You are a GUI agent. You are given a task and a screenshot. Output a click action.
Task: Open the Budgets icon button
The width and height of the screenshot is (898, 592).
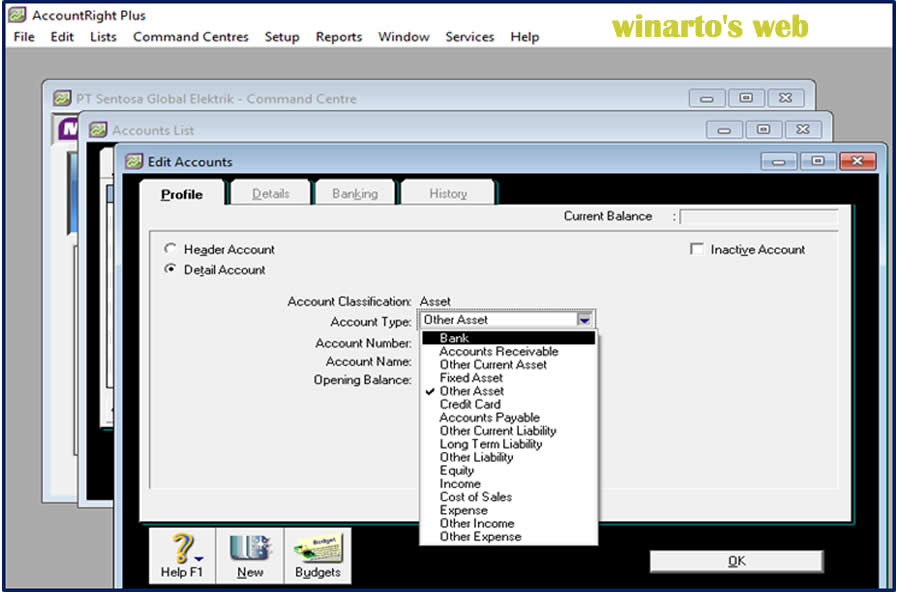(318, 556)
